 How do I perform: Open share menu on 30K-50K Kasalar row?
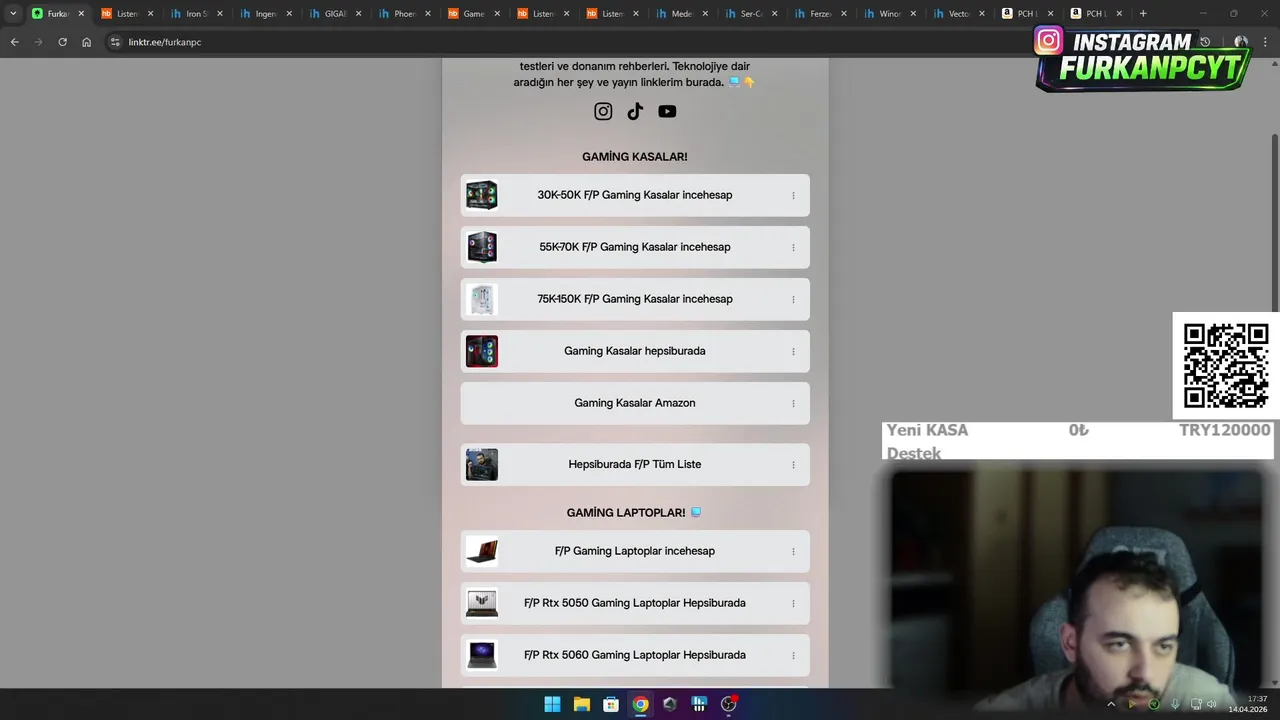click(793, 195)
